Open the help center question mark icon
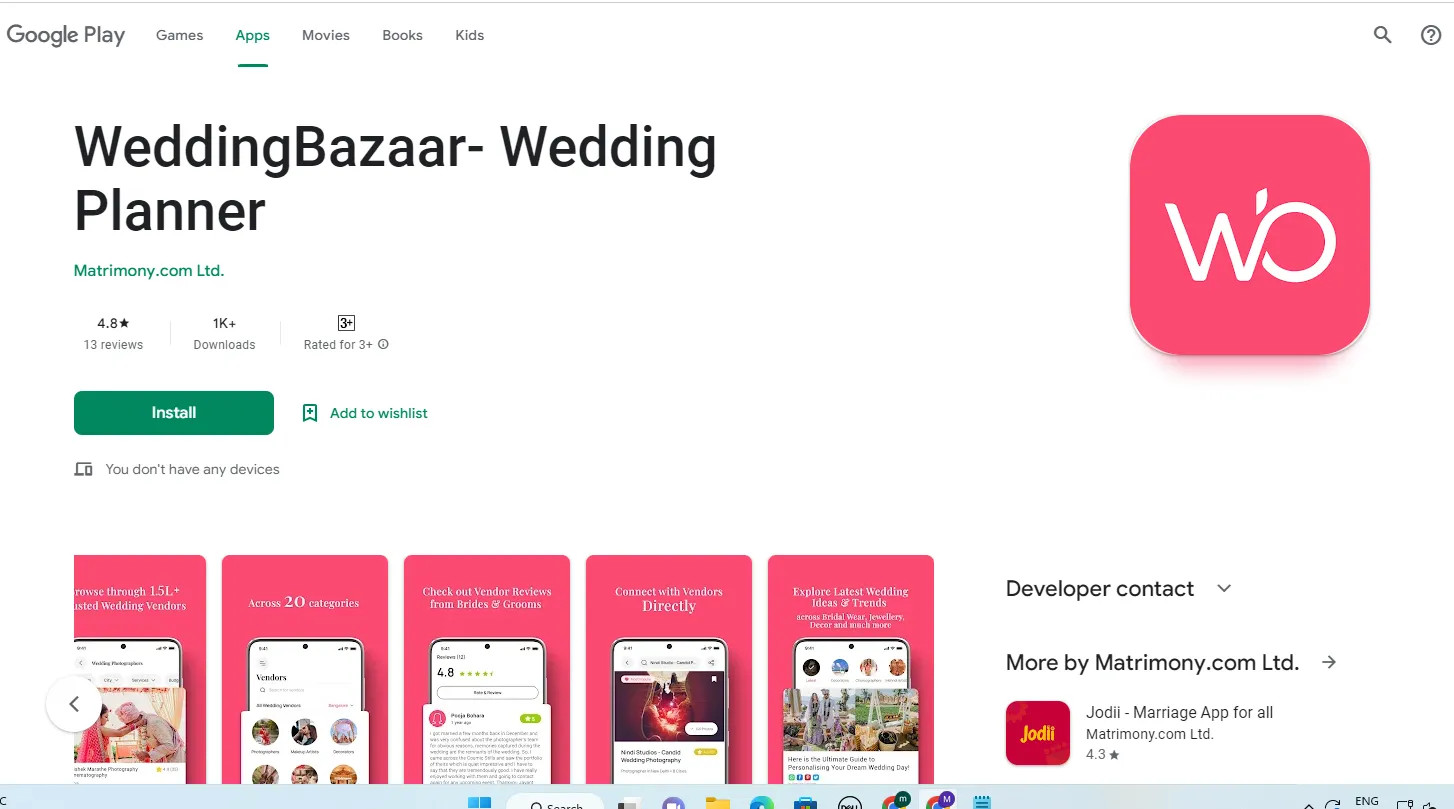Viewport: 1454px width, 809px height. 1431,35
